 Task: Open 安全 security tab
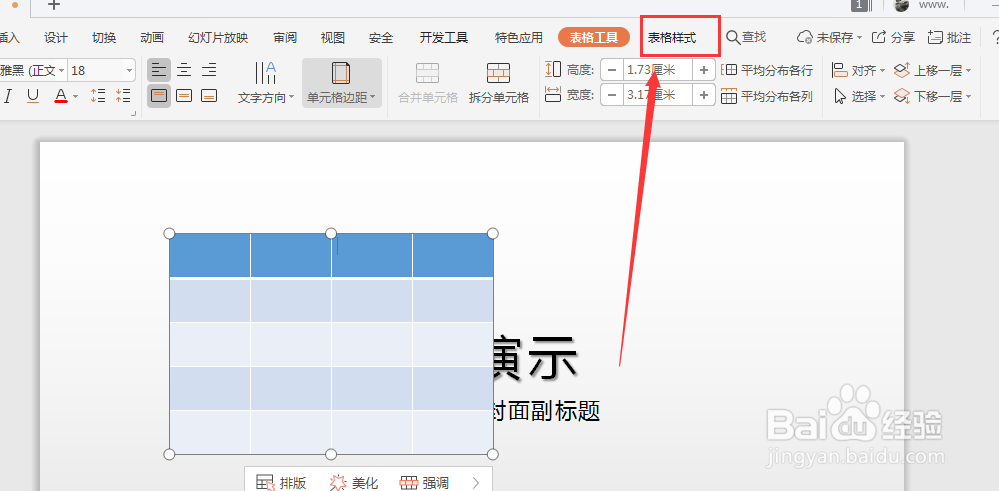tap(381, 38)
